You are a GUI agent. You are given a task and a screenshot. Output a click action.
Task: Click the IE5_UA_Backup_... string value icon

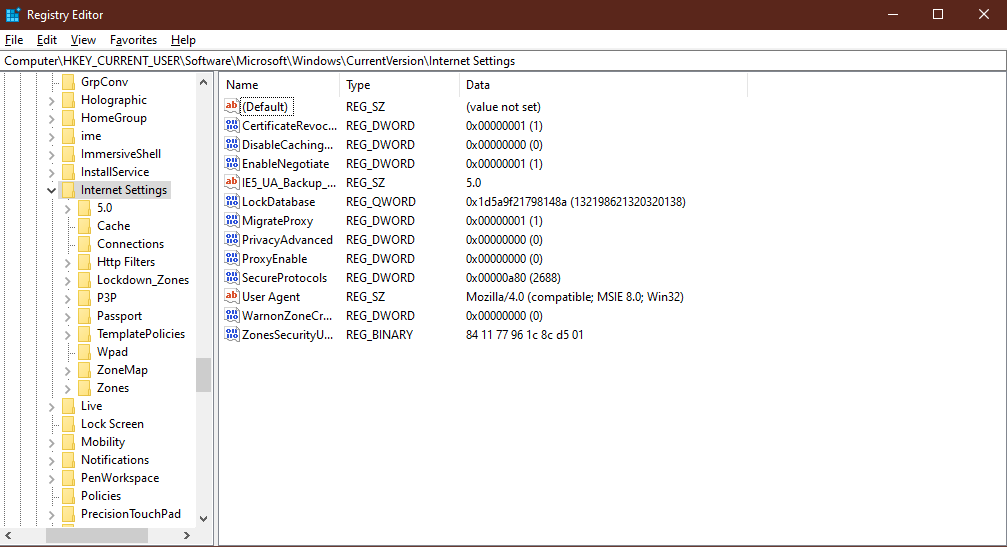pyautogui.click(x=231, y=182)
